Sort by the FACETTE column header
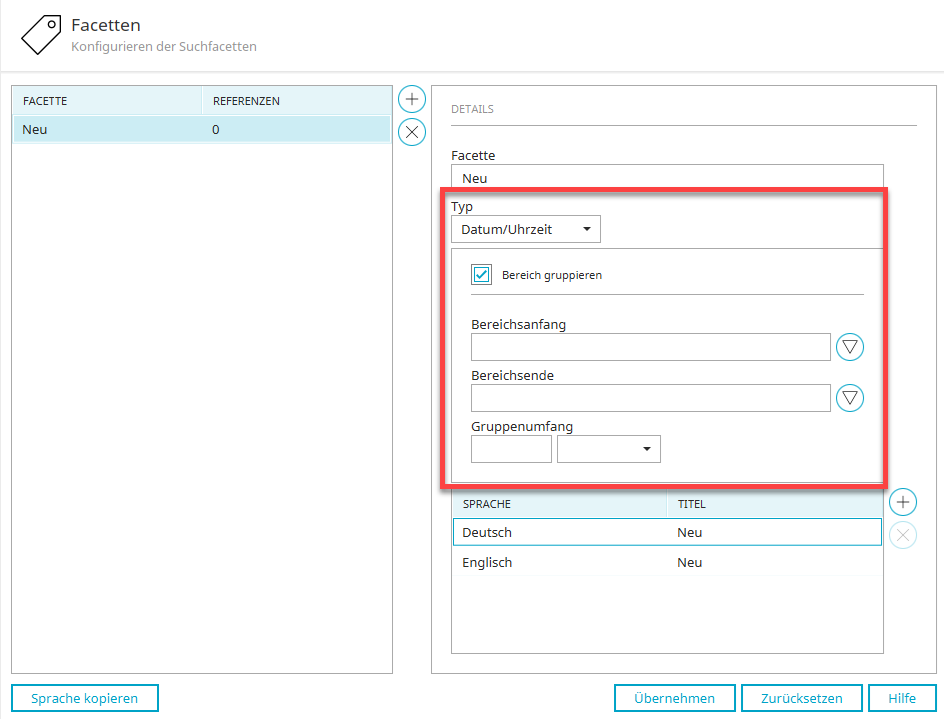 (106, 101)
